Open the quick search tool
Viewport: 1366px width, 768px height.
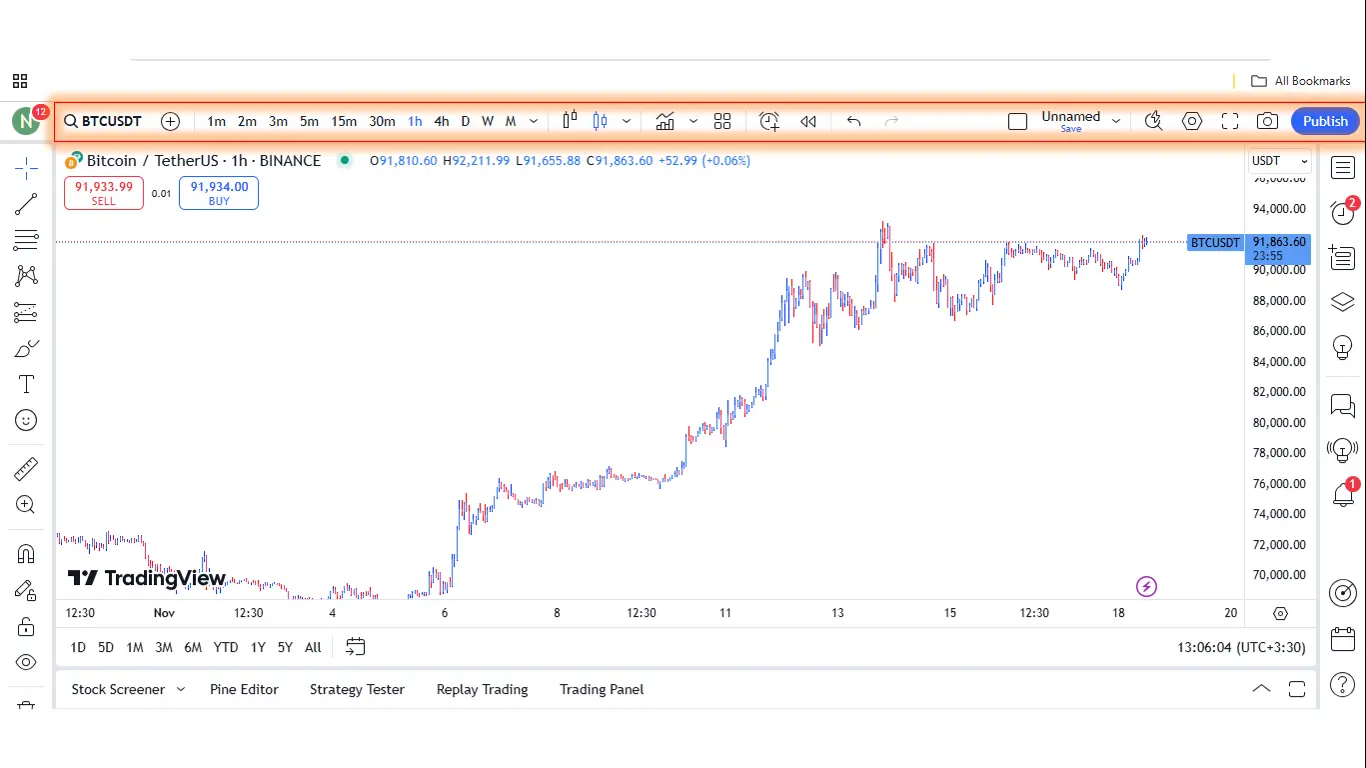1153,121
